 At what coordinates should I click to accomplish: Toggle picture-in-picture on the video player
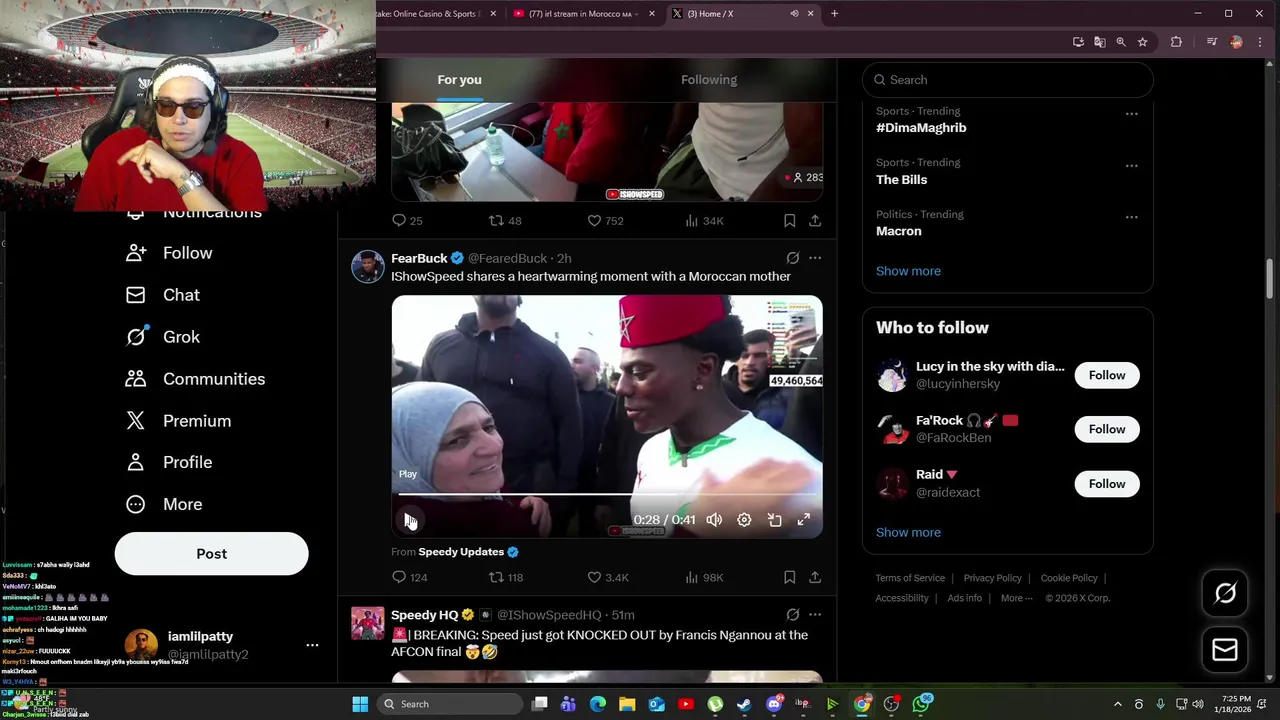click(774, 520)
